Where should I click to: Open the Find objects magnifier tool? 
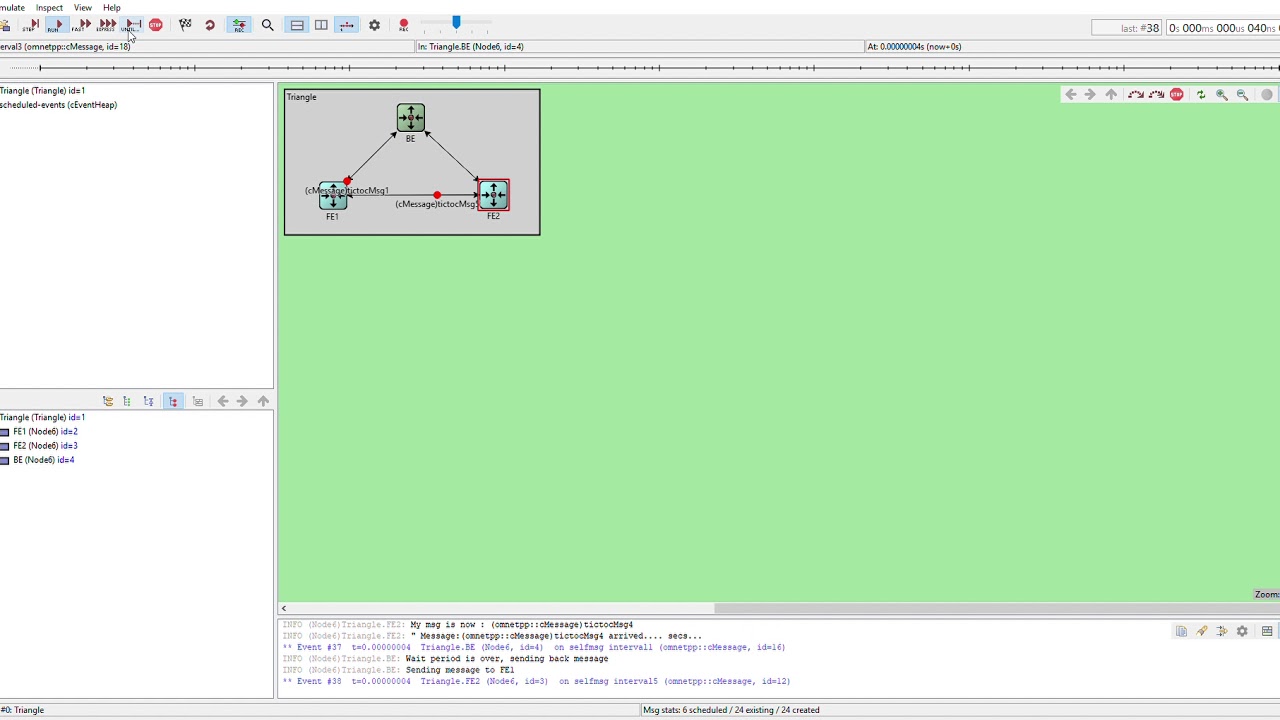tap(267, 25)
